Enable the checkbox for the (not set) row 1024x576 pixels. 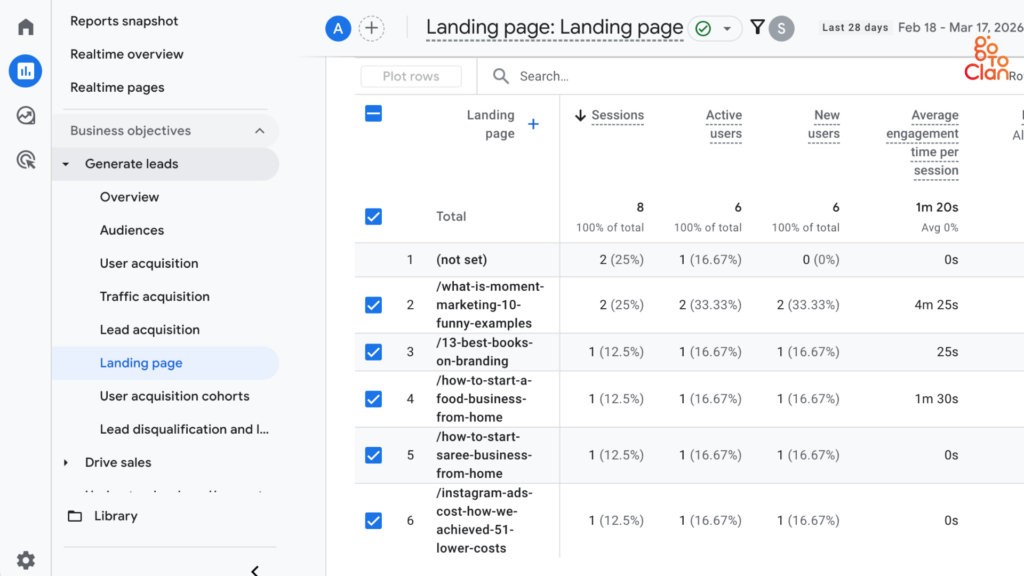(373, 259)
